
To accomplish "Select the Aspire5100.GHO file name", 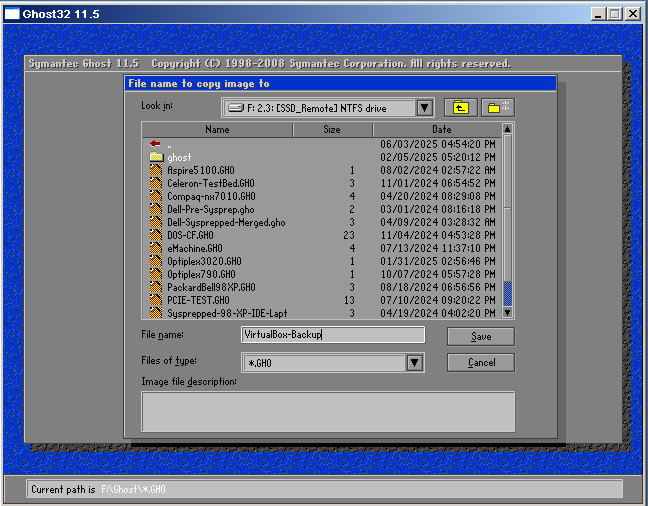I will coord(201,170).
